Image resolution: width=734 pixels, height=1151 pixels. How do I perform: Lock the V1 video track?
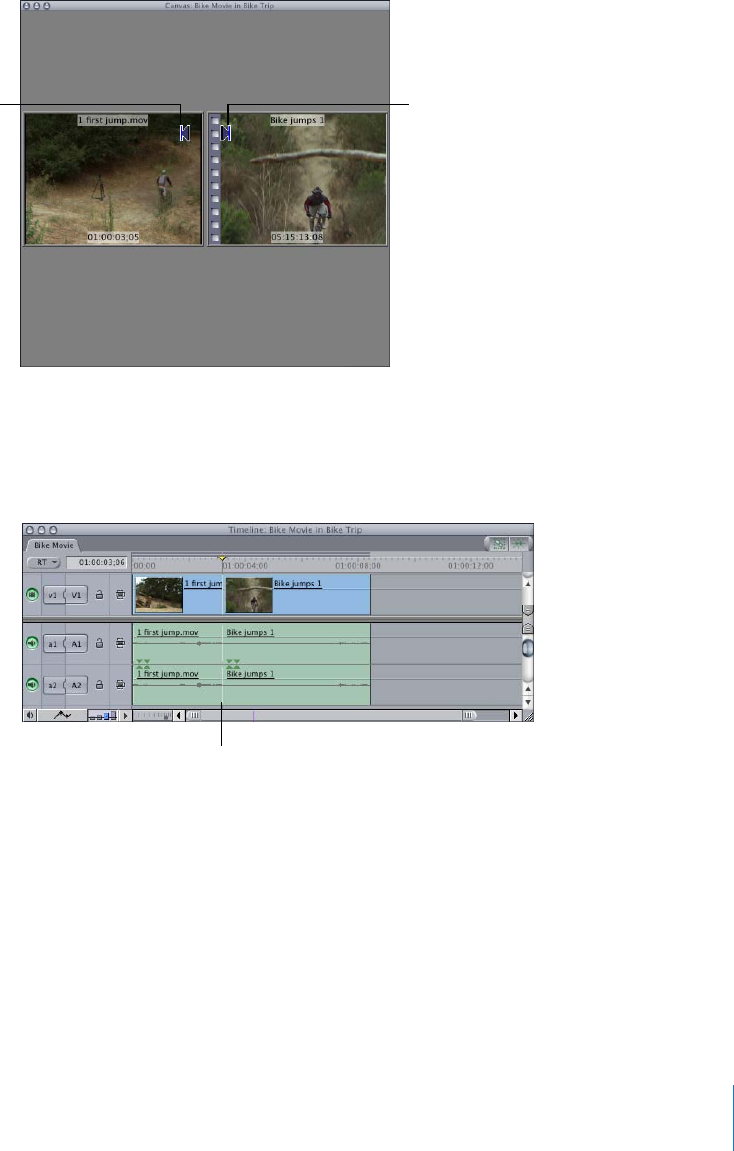[100, 594]
